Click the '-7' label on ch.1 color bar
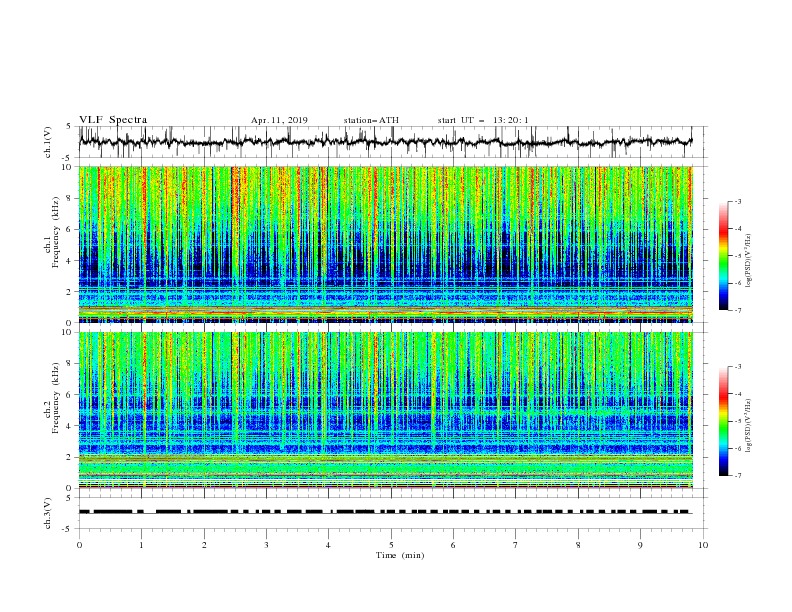The width and height of the screenshot is (792, 612). coord(737,311)
